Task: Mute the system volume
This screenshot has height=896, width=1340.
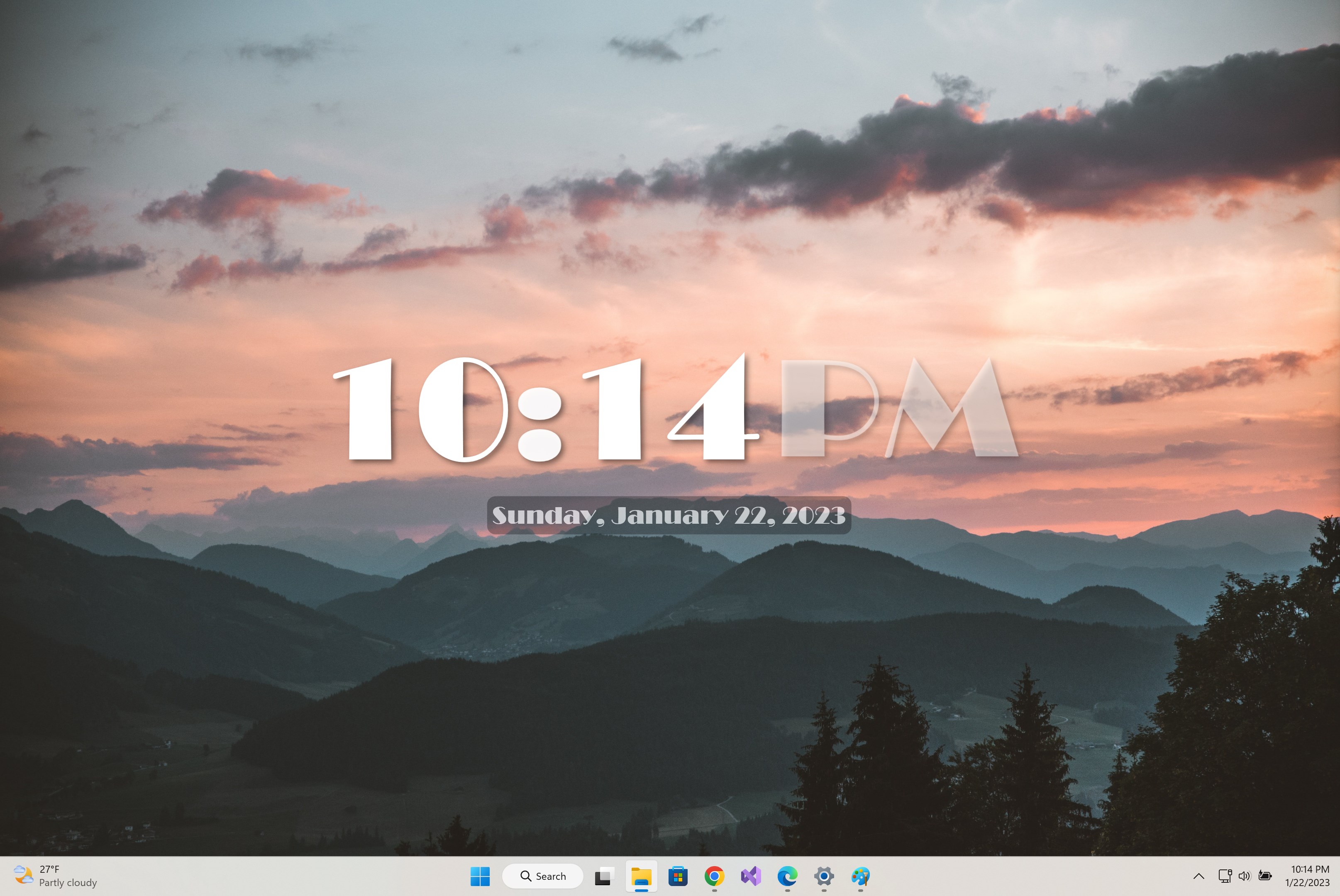Action: coord(1245,876)
